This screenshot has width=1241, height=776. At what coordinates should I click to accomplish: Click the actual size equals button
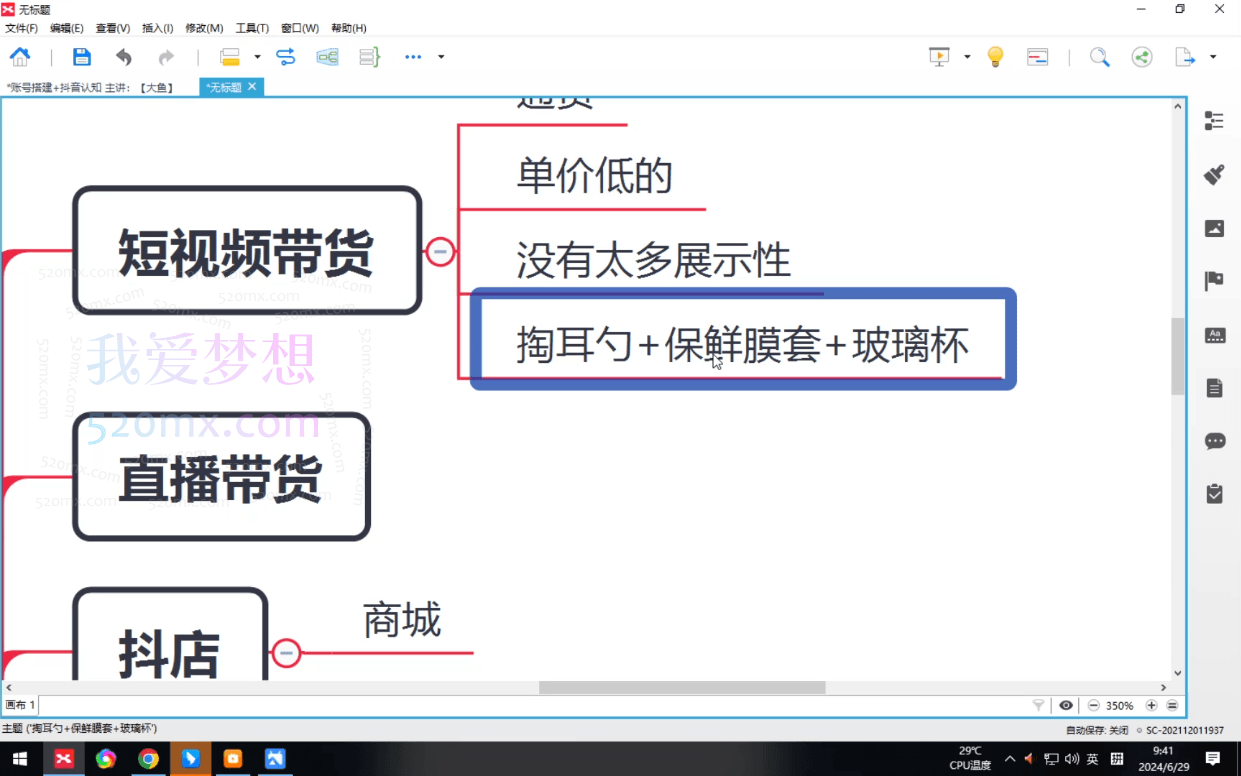pos(1172,705)
